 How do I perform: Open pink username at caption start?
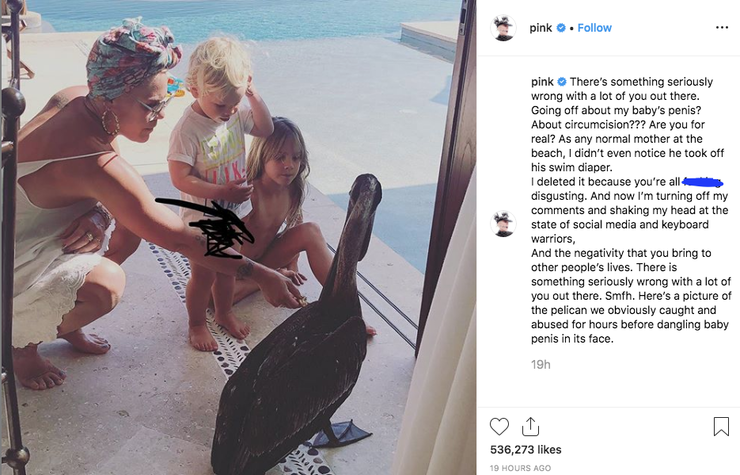542,82
